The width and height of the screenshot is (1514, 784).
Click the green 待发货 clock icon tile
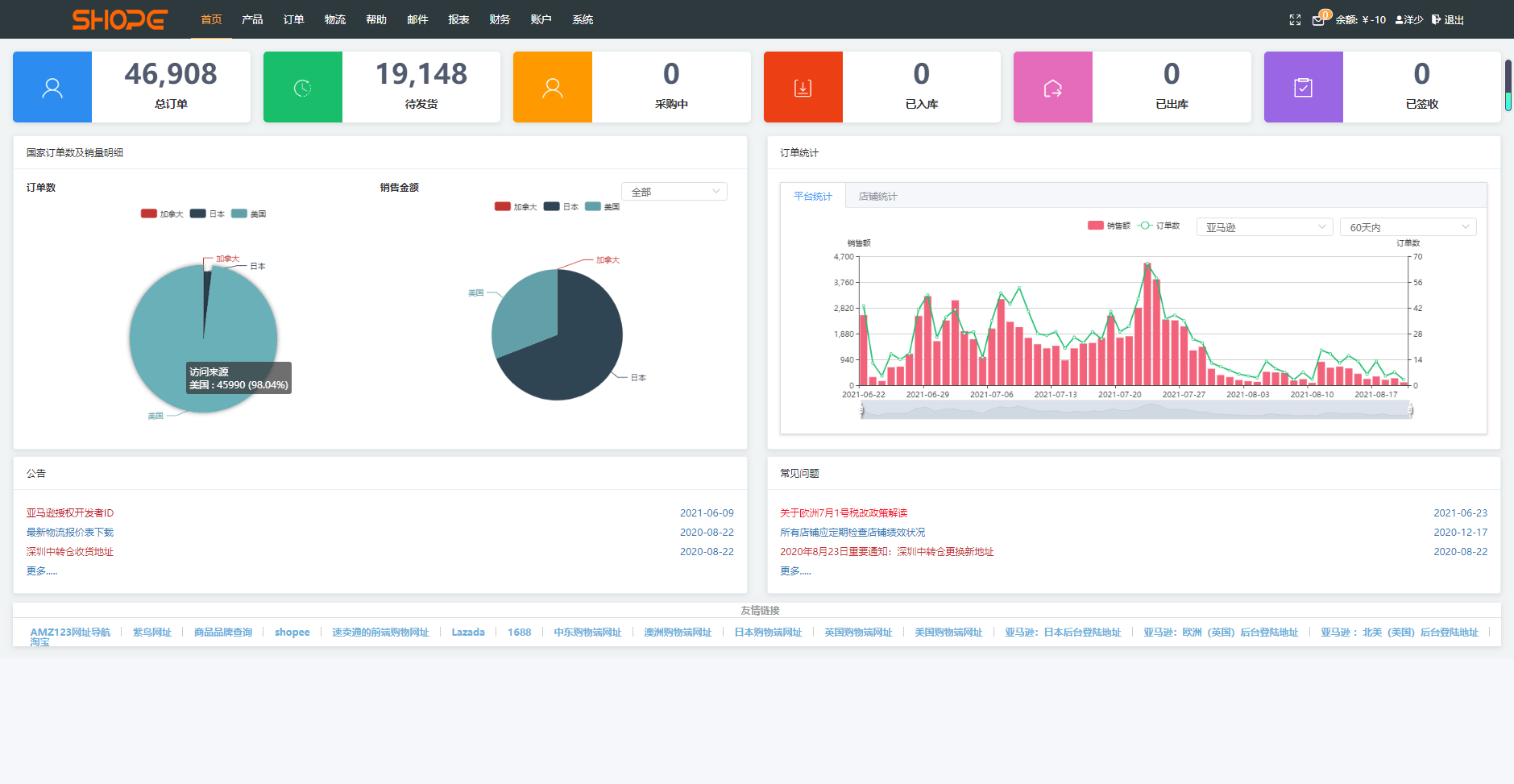tap(302, 87)
